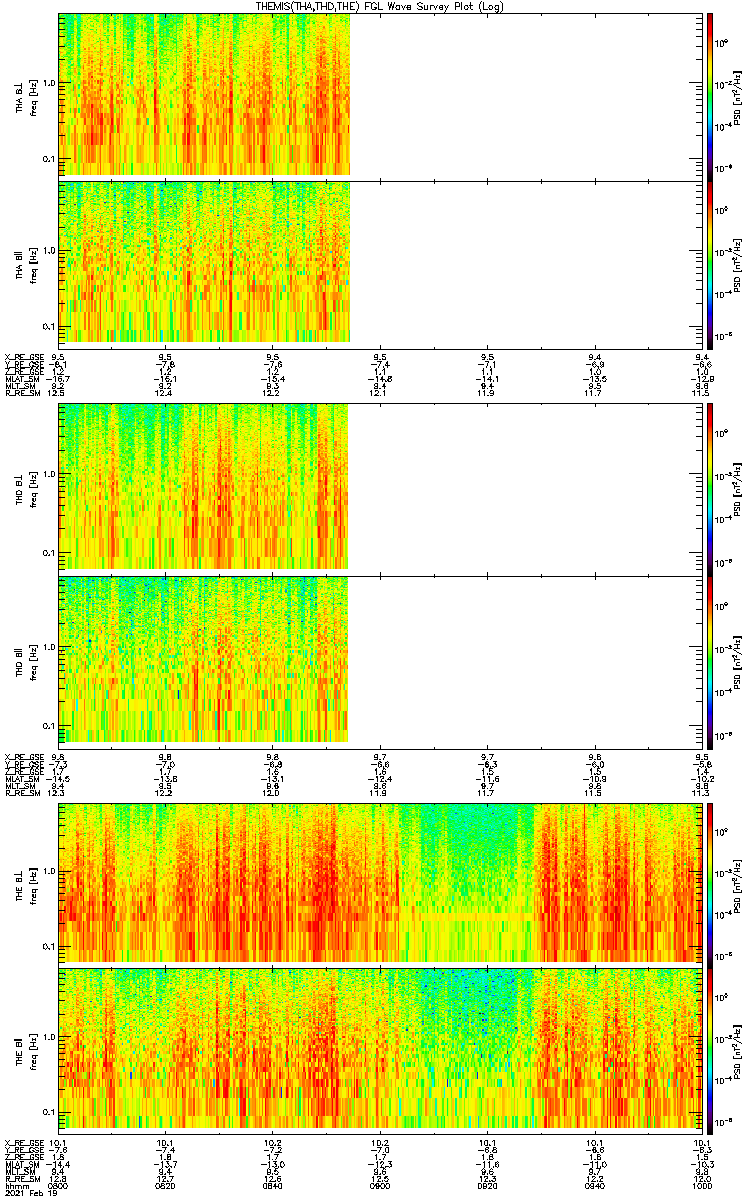Viewport: 750px width, 1200px height.
Task: Click the 0940 time tick label
Action: (594, 1186)
